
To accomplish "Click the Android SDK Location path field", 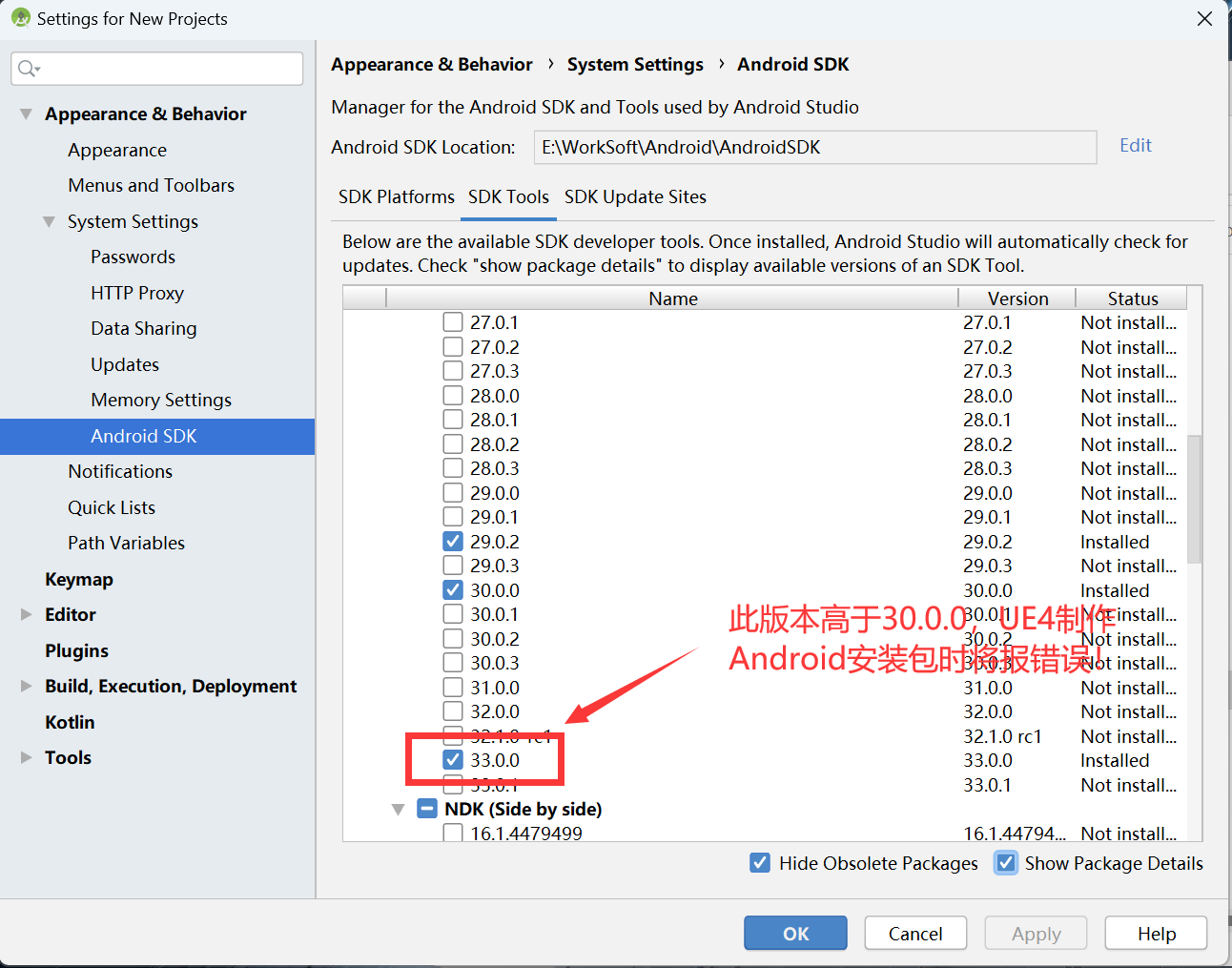I will pyautogui.click(x=815, y=148).
